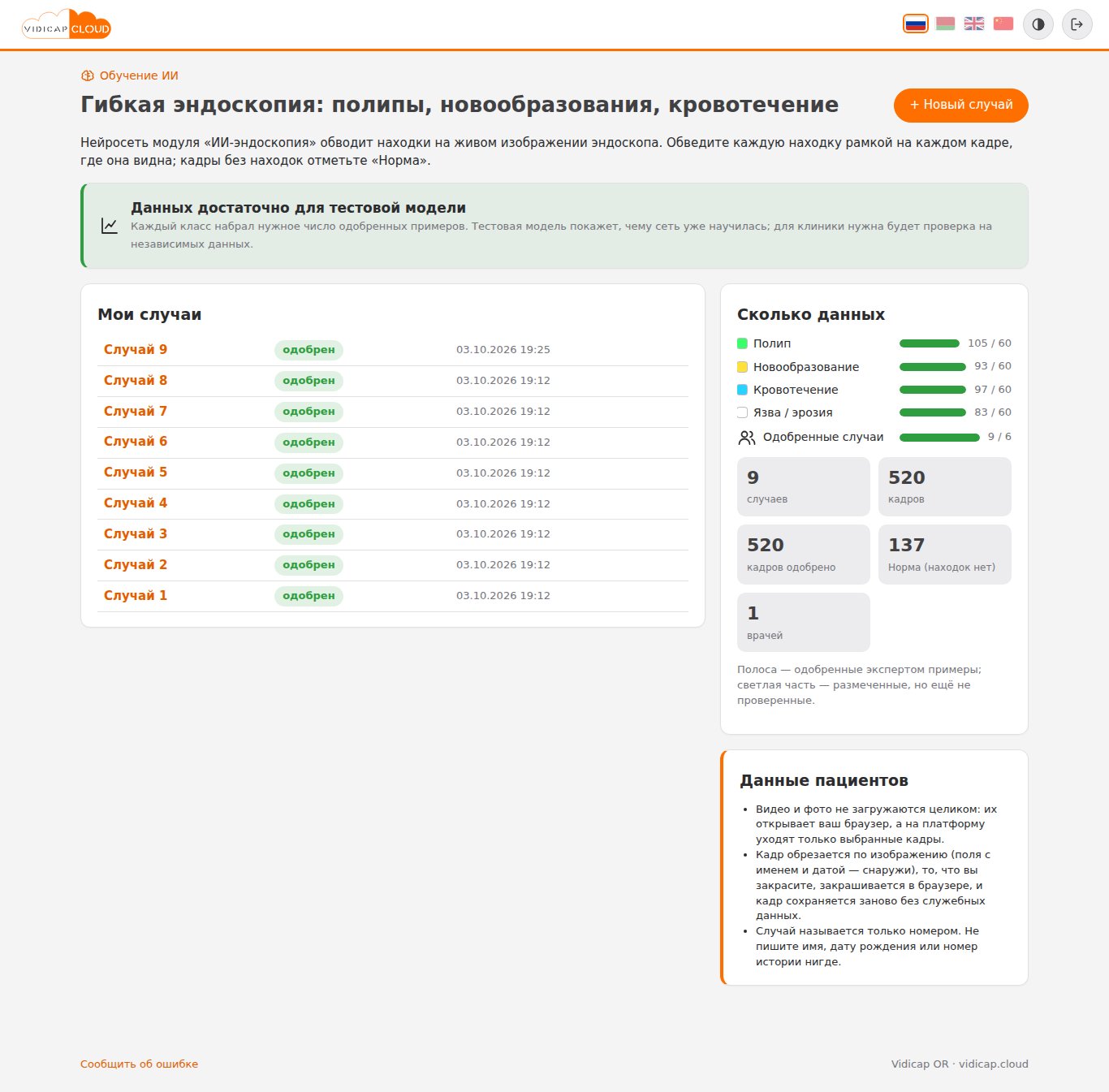Toggle the dark/light contrast theme

[1038, 24]
